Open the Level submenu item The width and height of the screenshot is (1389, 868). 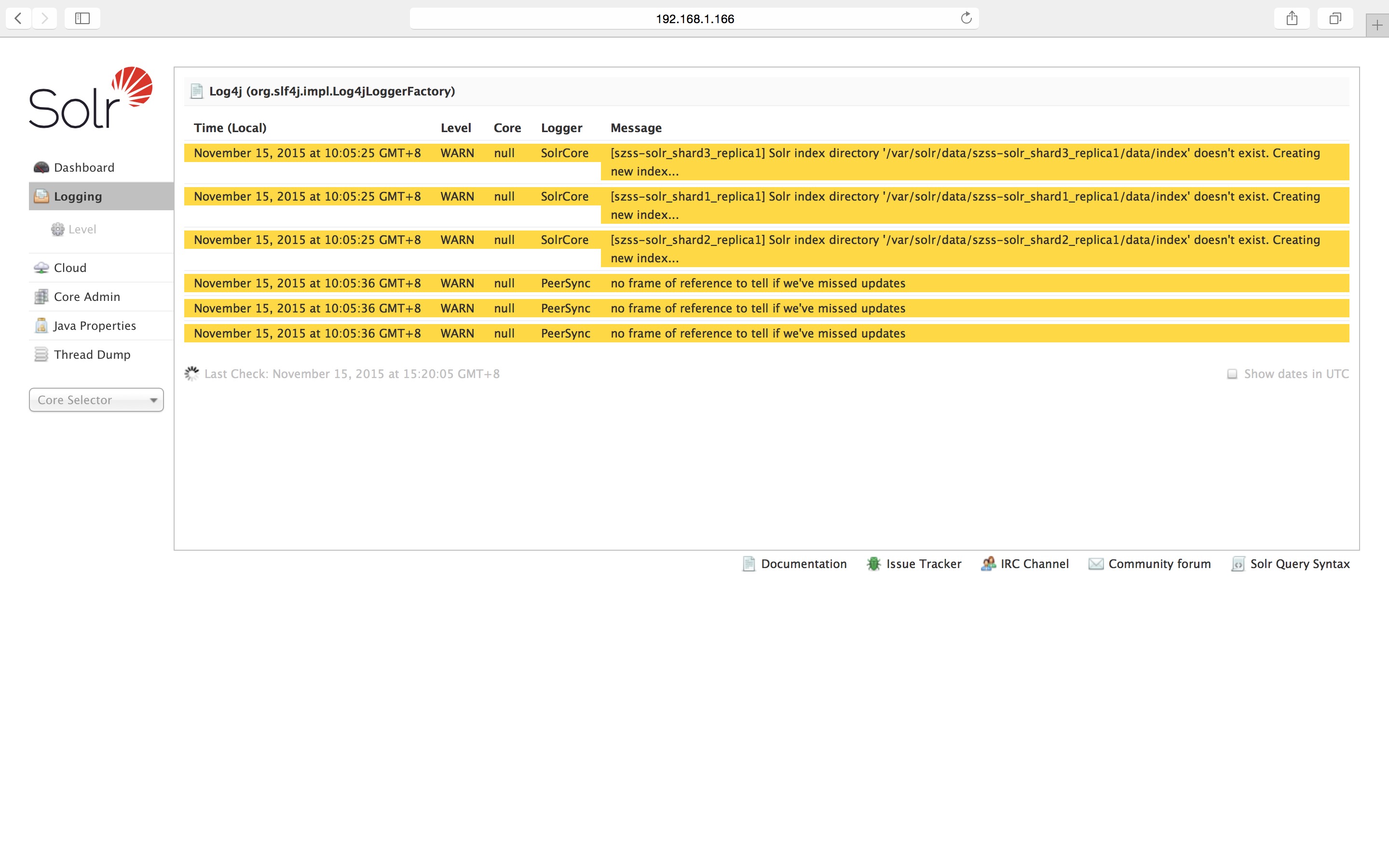82,229
